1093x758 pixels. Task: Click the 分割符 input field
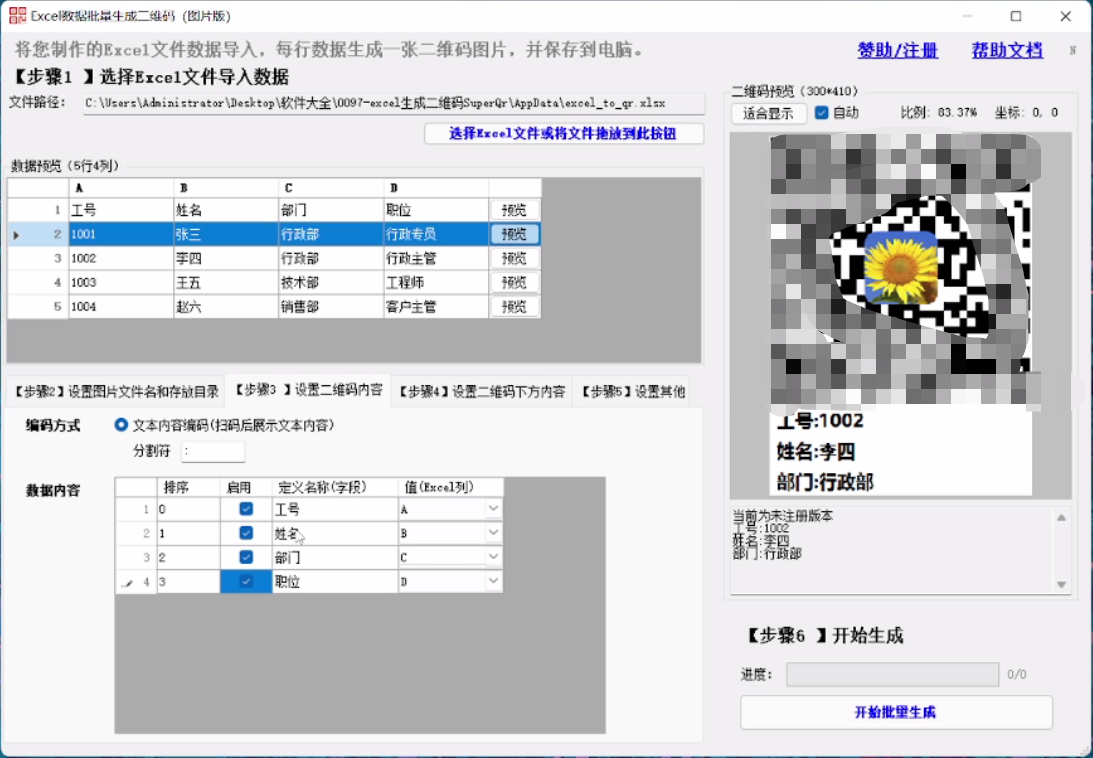coord(213,452)
